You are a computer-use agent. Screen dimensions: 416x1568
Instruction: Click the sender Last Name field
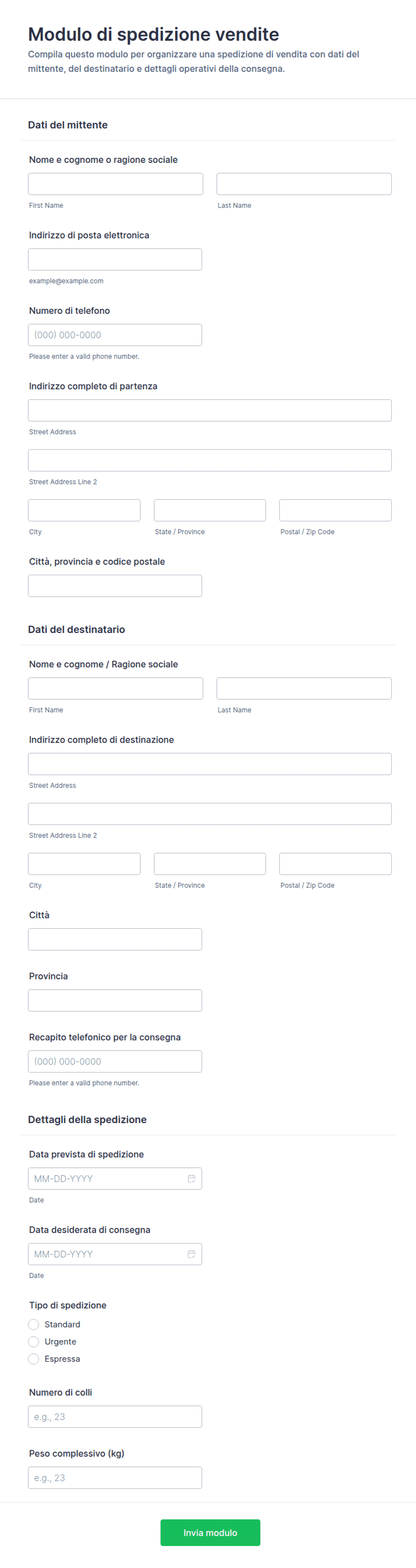tap(304, 184)
